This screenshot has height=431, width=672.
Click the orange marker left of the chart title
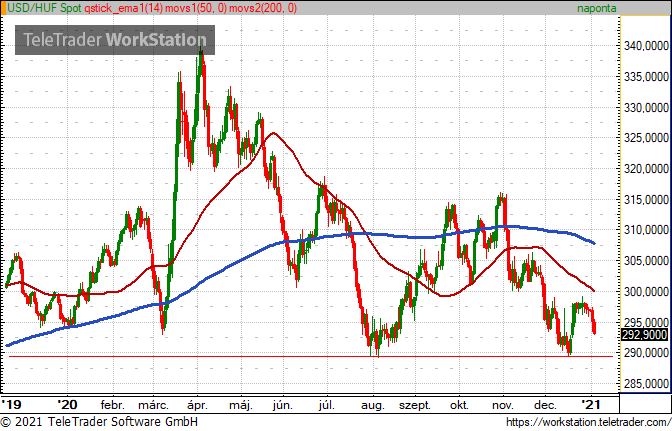[x=3, y=8]
